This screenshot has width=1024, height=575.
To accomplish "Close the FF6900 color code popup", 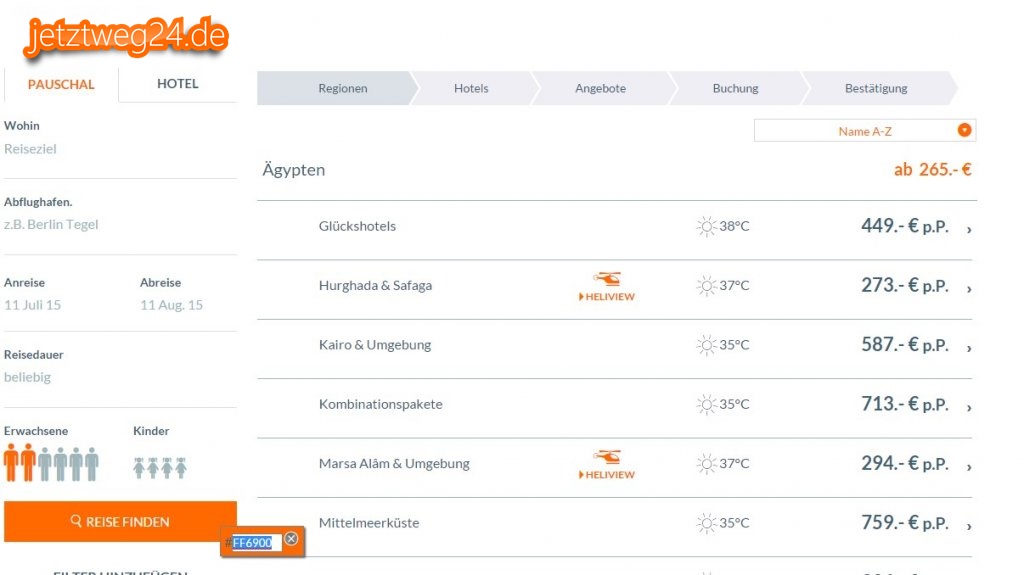I will pos(291,539).
